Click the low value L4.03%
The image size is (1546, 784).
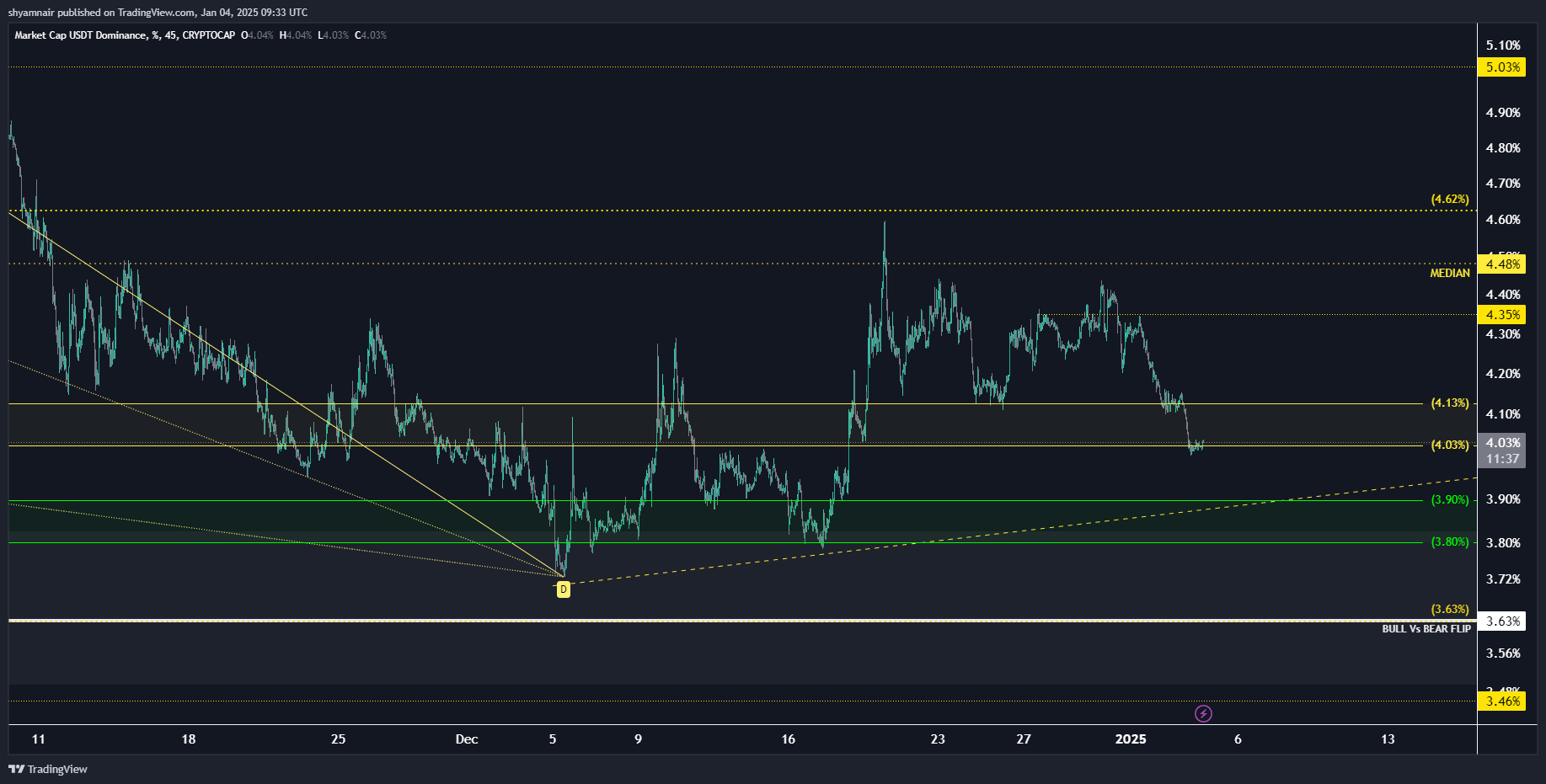coord(333,35)
